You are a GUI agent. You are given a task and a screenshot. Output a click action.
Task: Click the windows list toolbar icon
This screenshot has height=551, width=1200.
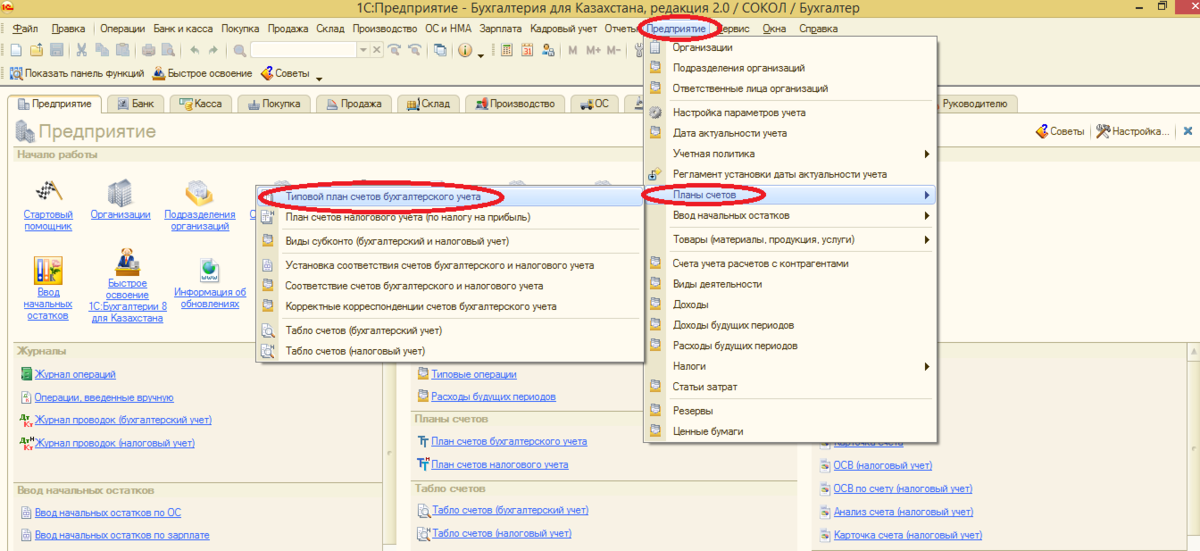[441, 50]
